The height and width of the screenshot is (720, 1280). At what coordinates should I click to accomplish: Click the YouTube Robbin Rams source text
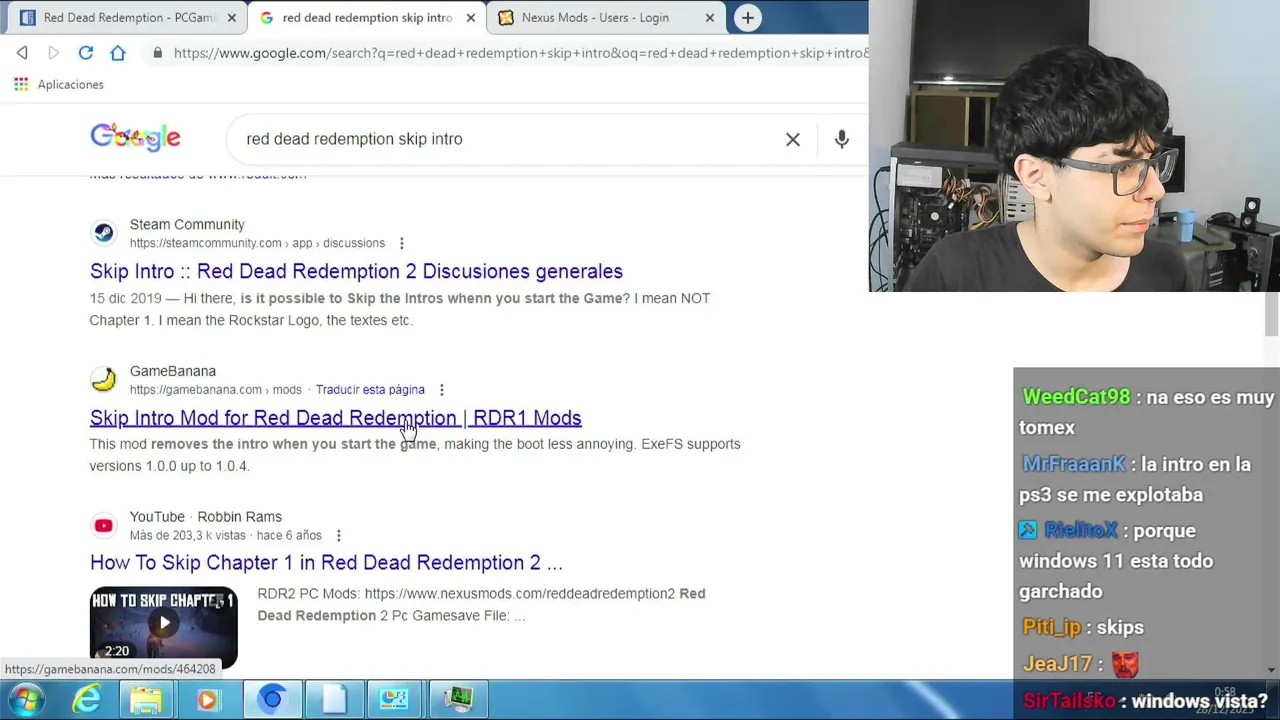pyautogui.click(x=206, y=516)
